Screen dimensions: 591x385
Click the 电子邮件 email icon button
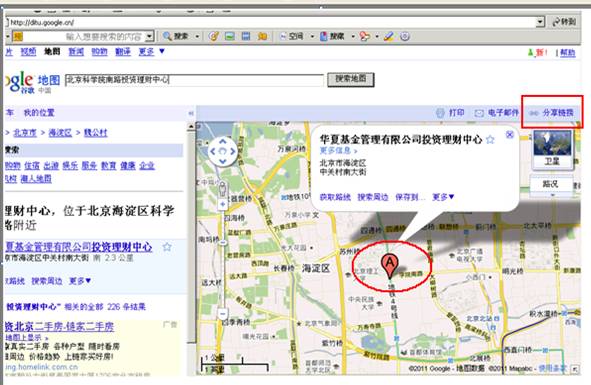[496, 113]
